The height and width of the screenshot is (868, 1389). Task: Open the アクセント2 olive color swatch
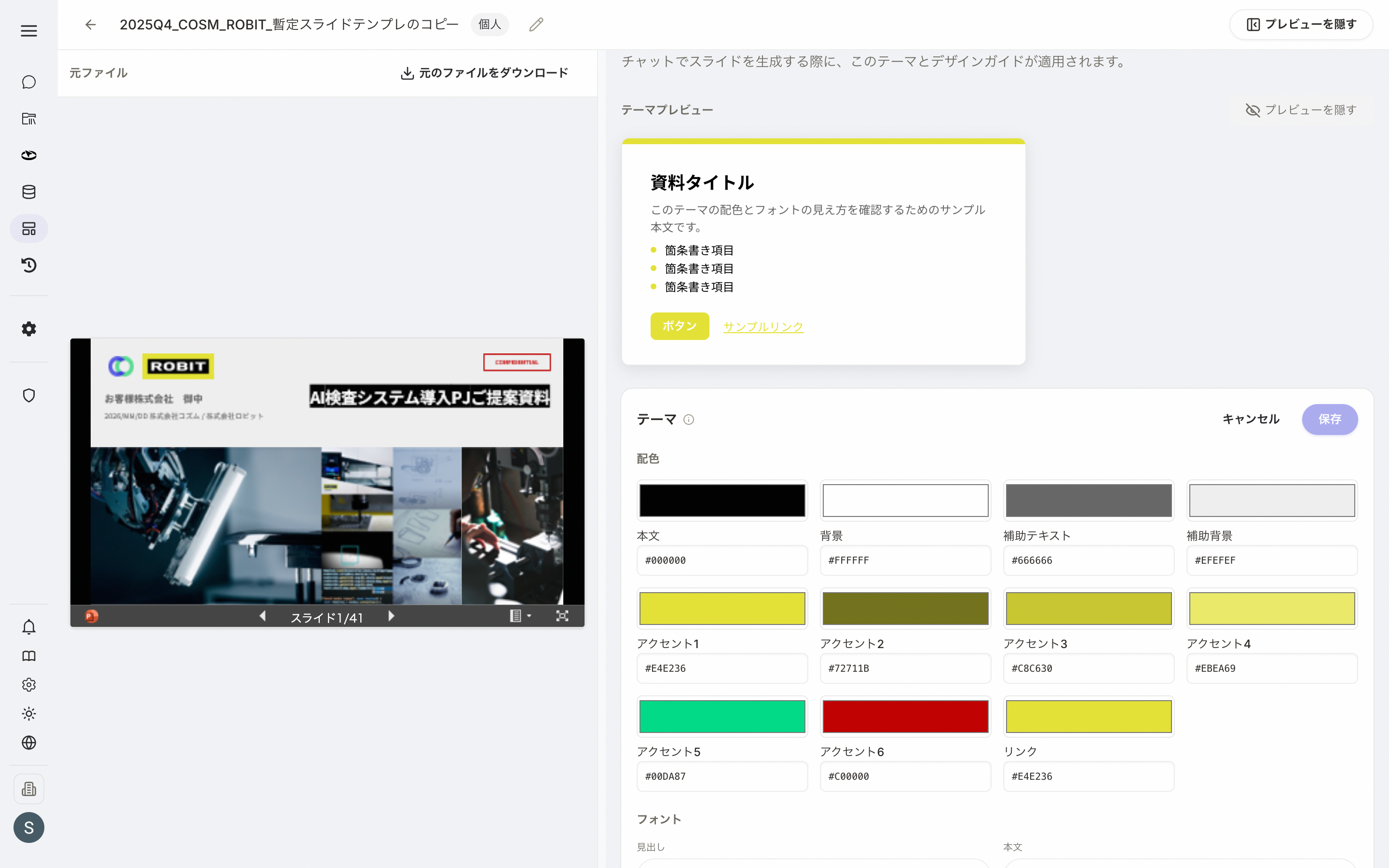pos(905,609)
